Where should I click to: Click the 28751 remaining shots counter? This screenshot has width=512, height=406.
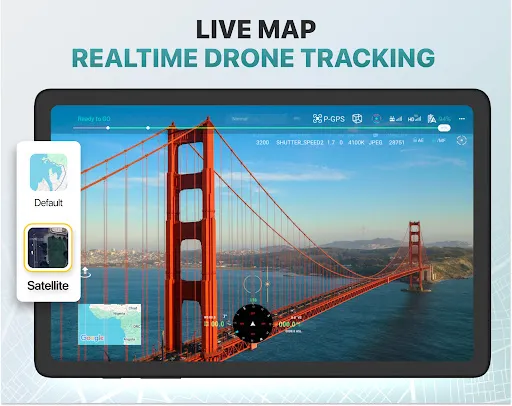pyautogui.click(x=397, y=142)
